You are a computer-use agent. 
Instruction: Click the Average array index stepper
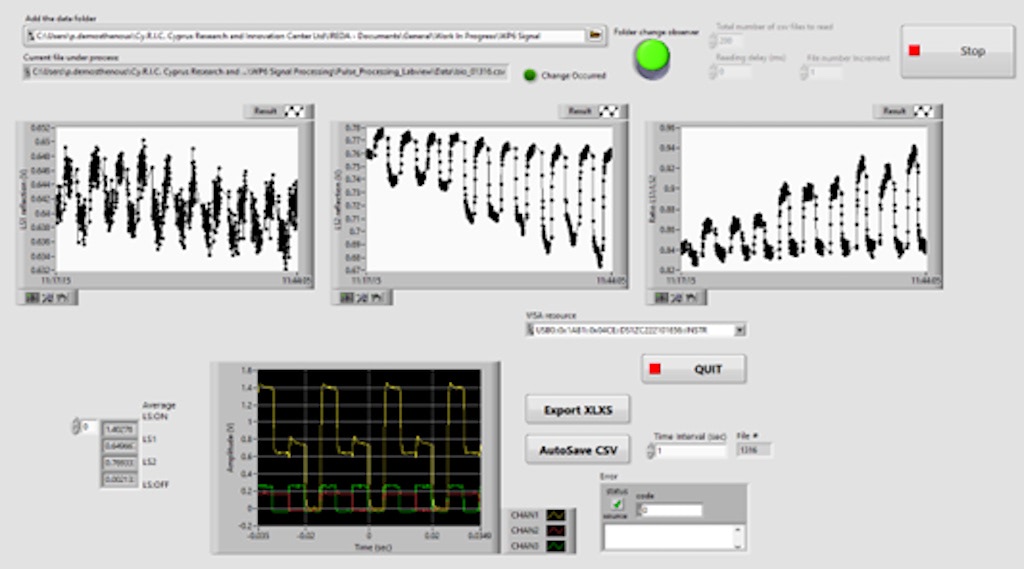pos(74,428)
